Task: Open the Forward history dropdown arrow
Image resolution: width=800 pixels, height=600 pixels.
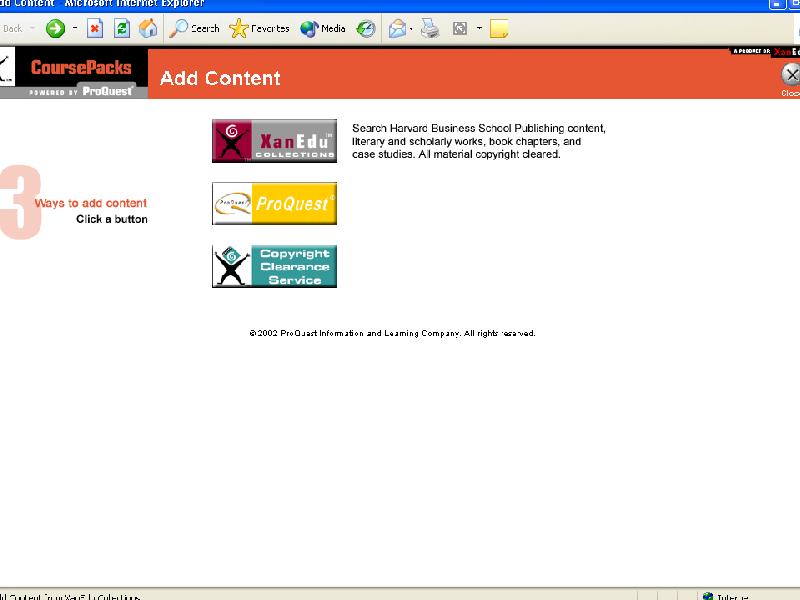Action: [x=75, y=28]
